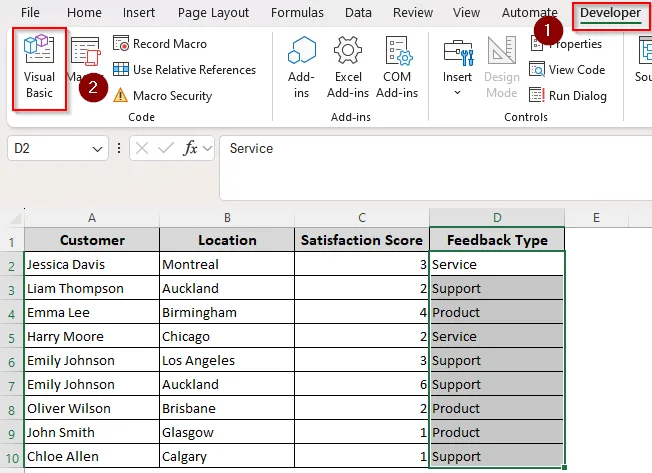Screen dimensions: 652x473
Task: Click the Birmingham cell
Action: pyautogui.click(x=227, y=312)
